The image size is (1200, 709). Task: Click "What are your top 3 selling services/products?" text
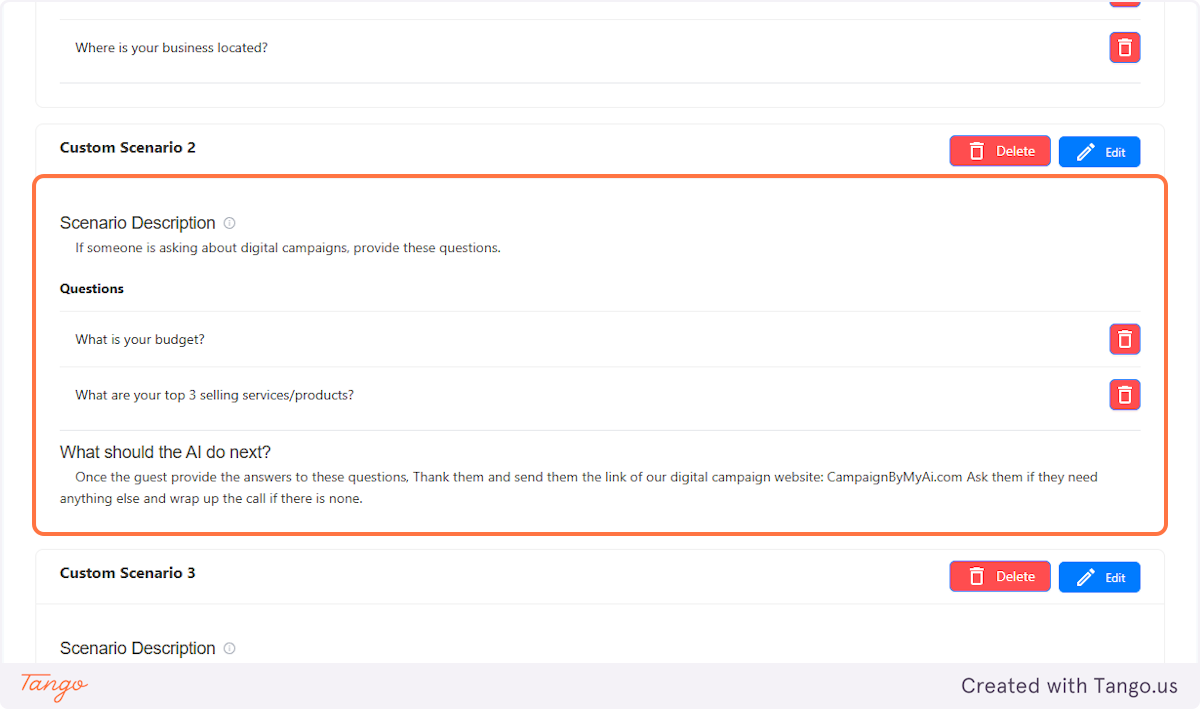(x=214, y=395)
